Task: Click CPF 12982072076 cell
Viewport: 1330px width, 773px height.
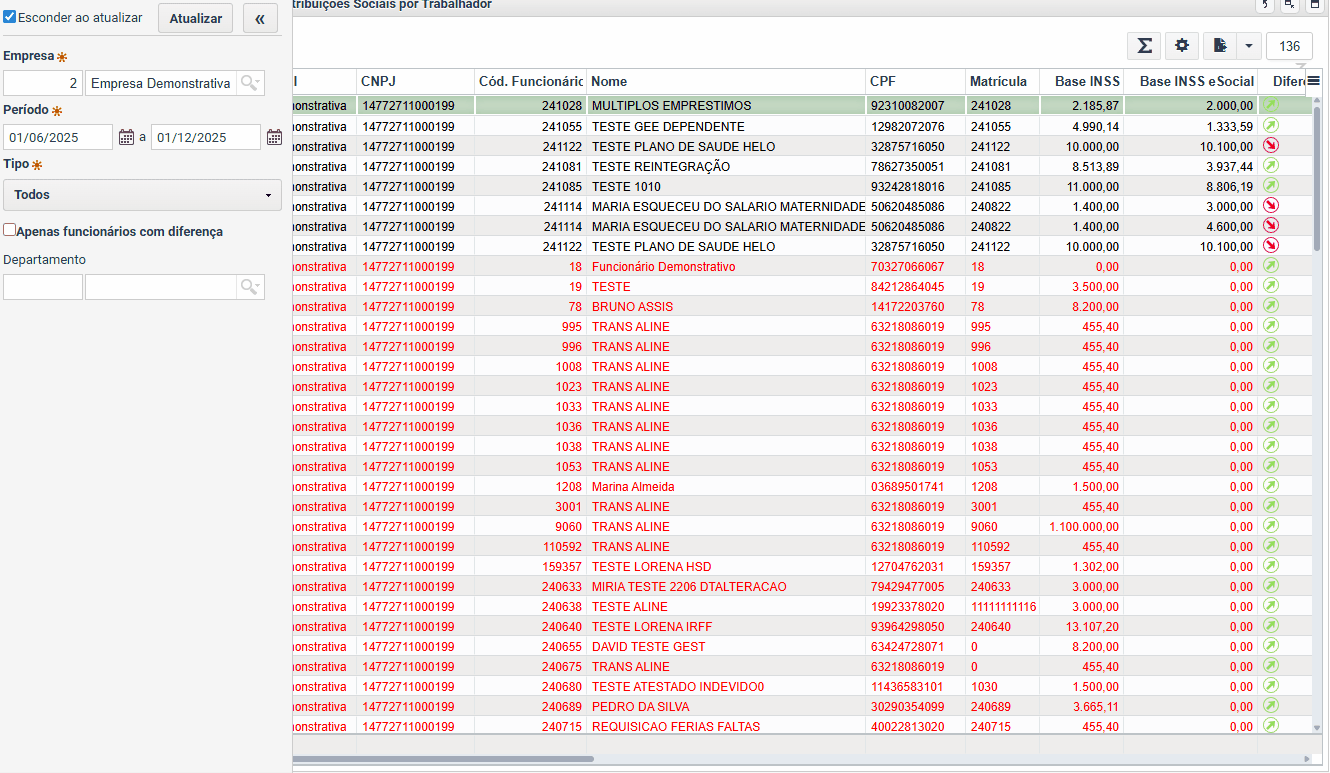Action: (915, 126)
